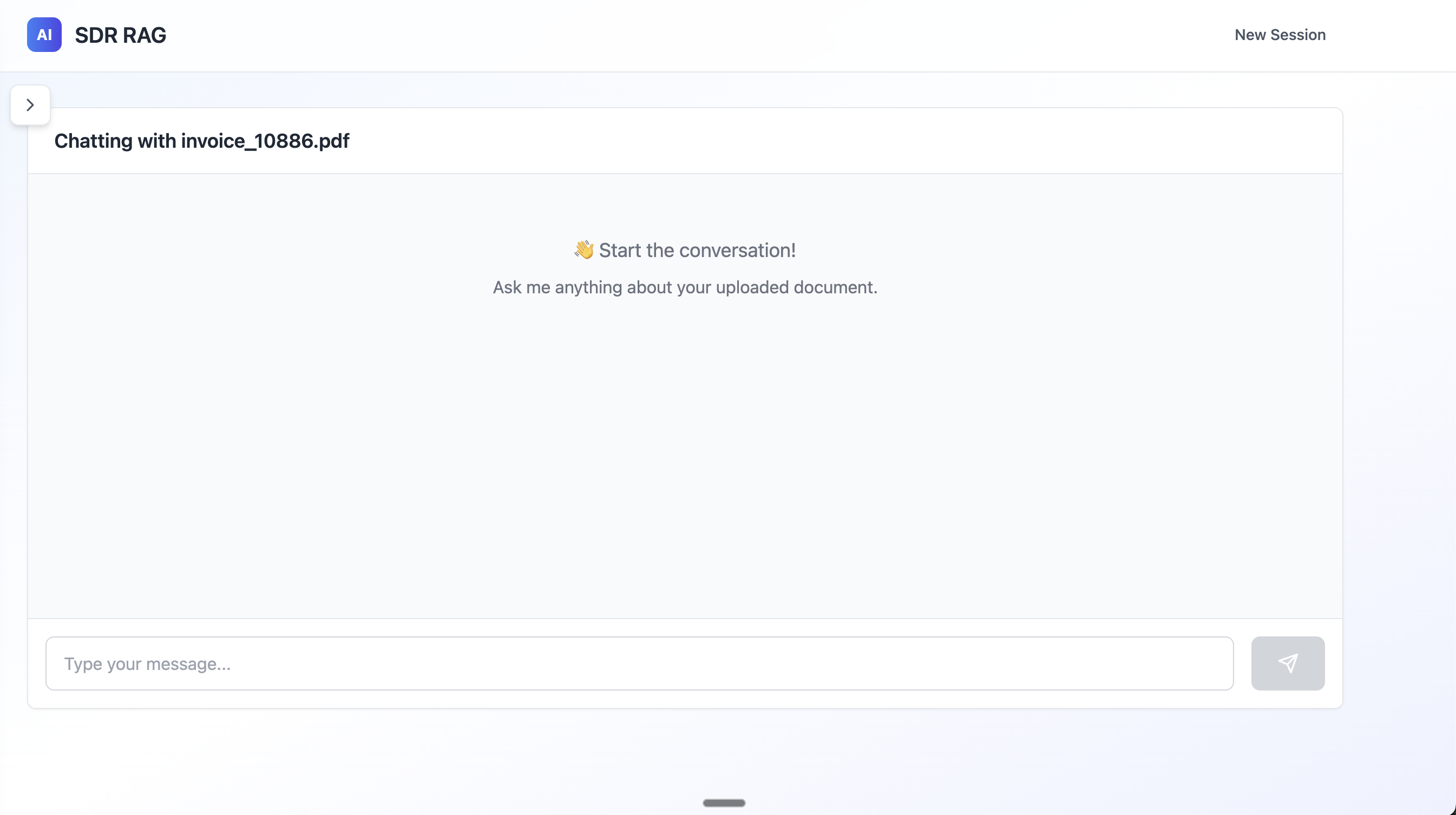Submit message using the gray send button
Image resolution: width=1456 pixels, height=815 pixels.
click(x=1288, y=663)
